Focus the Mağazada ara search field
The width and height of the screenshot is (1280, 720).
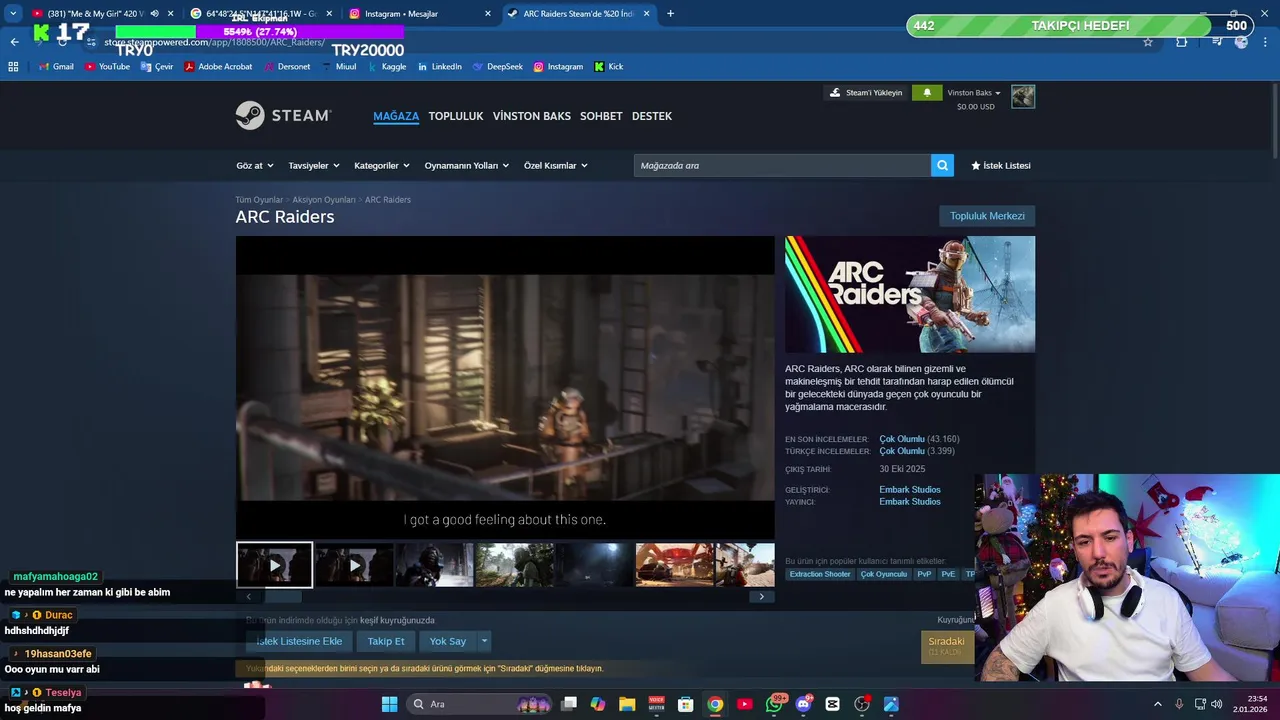[782, 166]
